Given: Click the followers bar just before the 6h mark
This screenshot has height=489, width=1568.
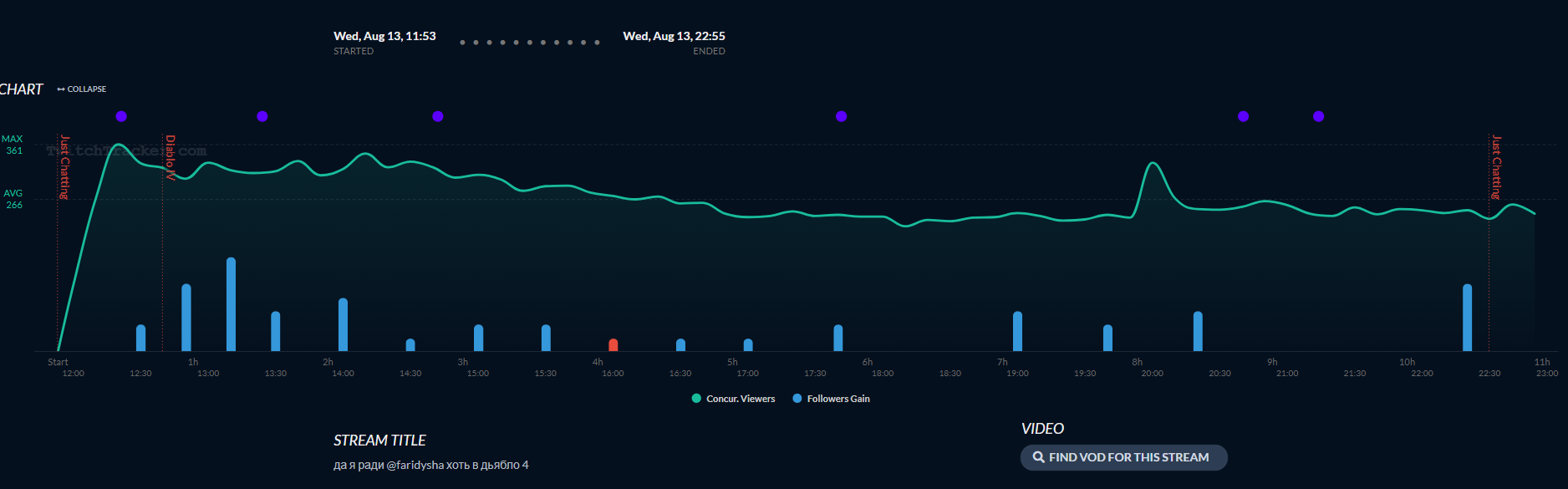Looking at the screenshot, I should [838, 338].
